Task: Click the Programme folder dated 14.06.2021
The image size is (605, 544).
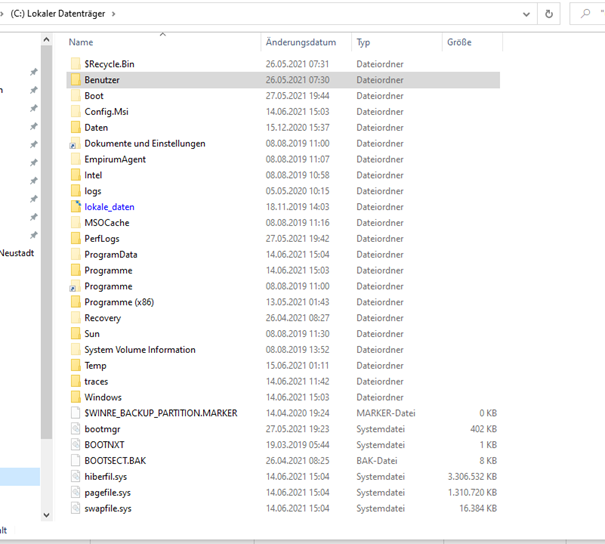Action: pos(108,270)
